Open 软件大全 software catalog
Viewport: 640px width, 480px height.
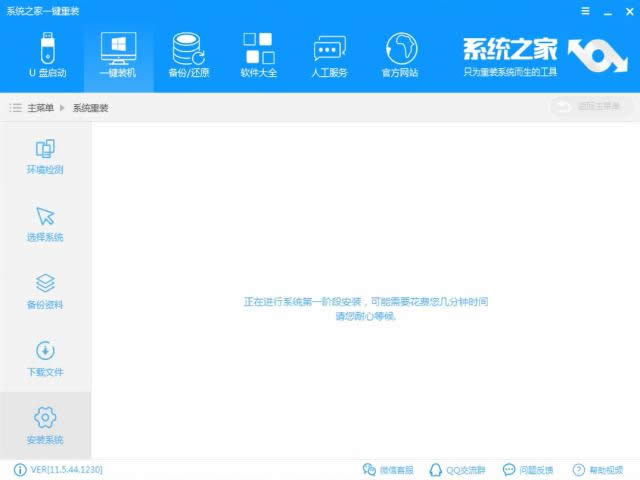pos(259,55)
